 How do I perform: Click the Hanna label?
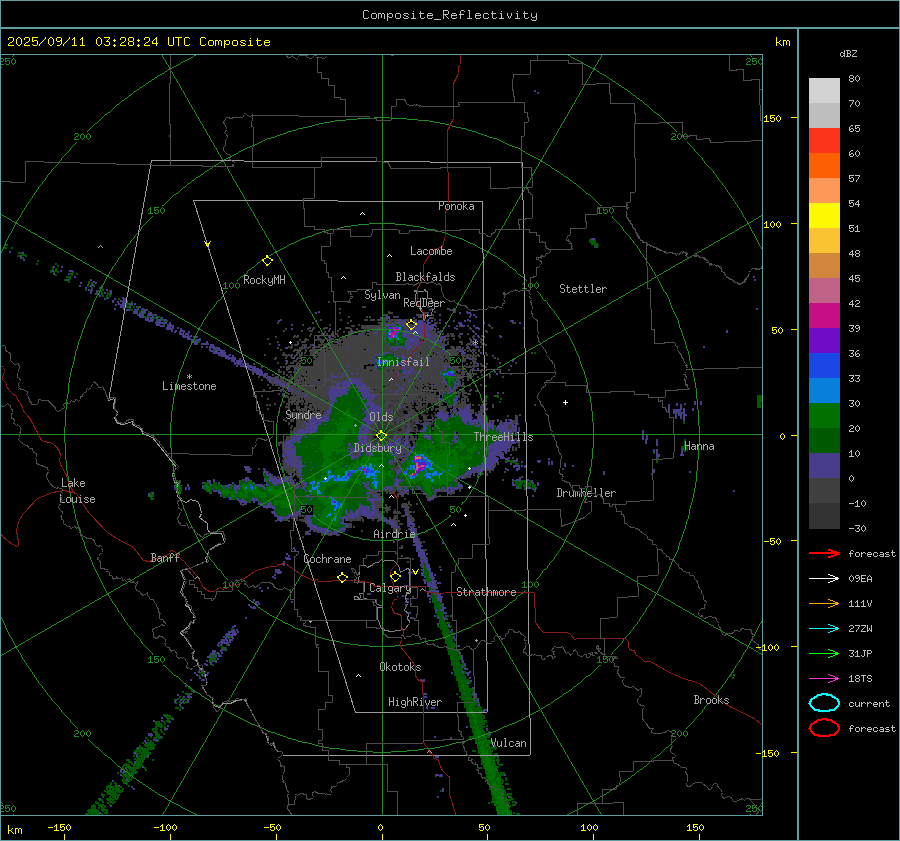coord(699,446)
